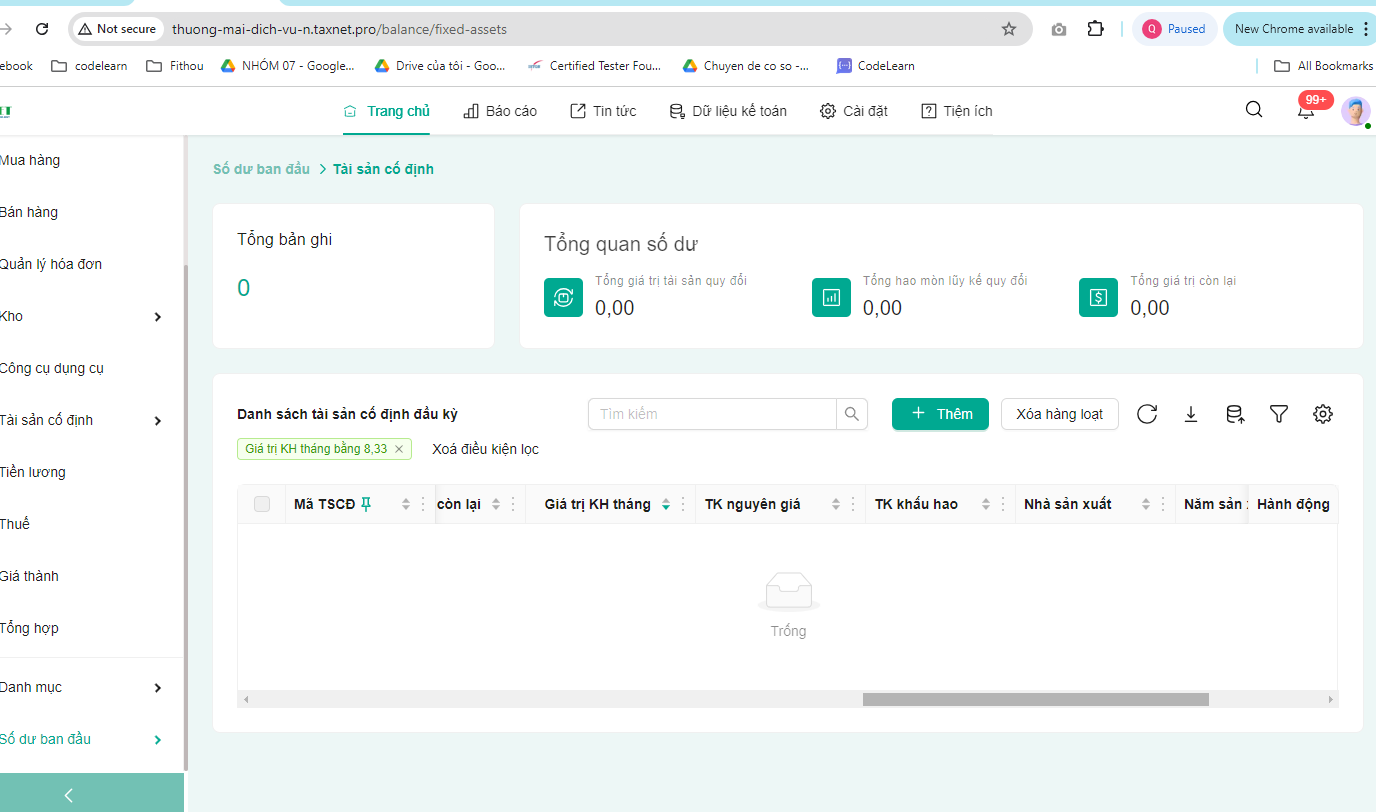Click the Thêm add button
The height and width of the screenshot is (812, 1376).
[940, 414]
